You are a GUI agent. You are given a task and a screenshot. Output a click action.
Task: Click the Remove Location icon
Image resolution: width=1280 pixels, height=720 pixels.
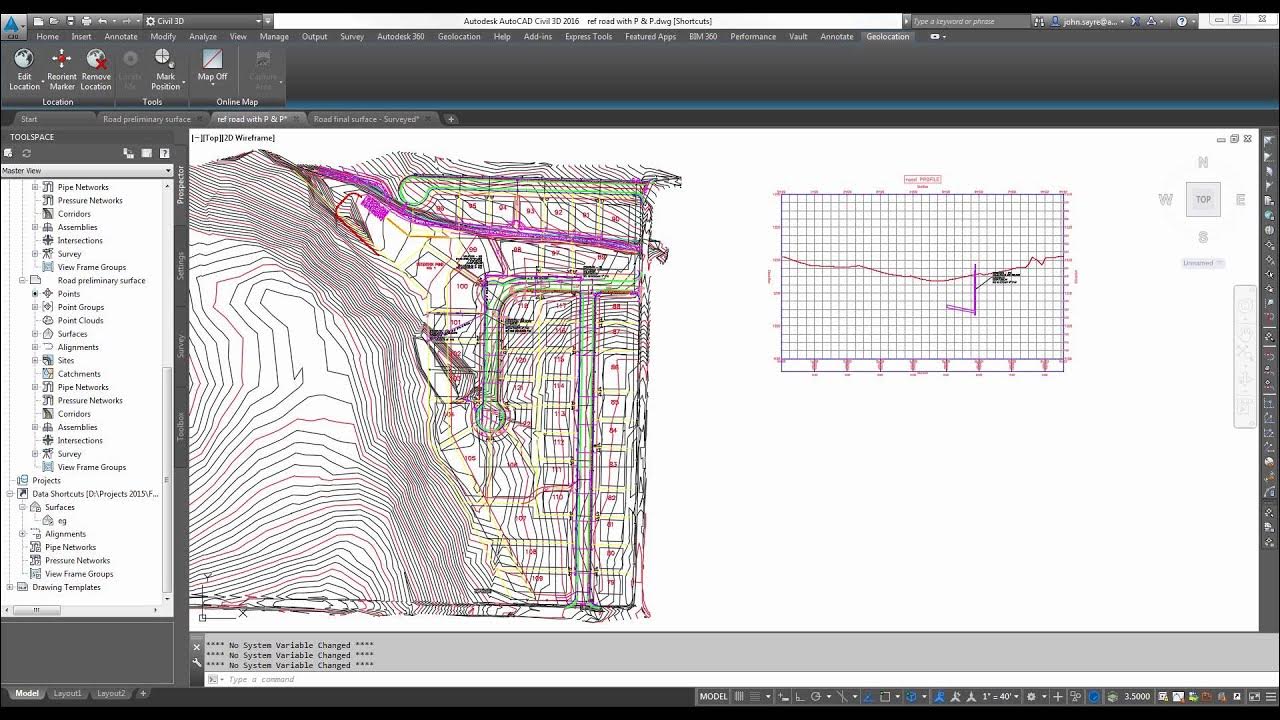(x=96, y=69)
